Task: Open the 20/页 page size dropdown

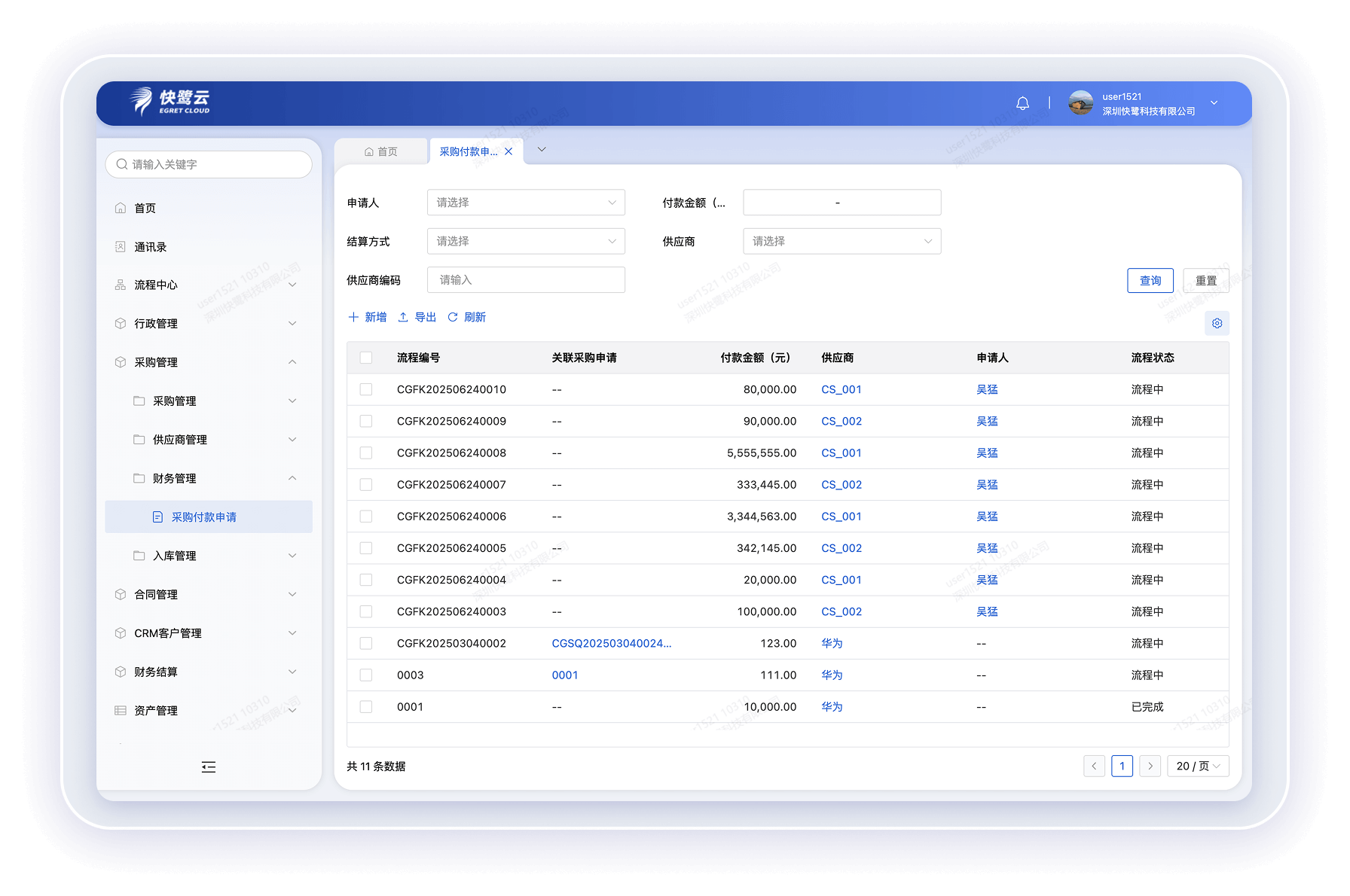Action: point(1198,766)
